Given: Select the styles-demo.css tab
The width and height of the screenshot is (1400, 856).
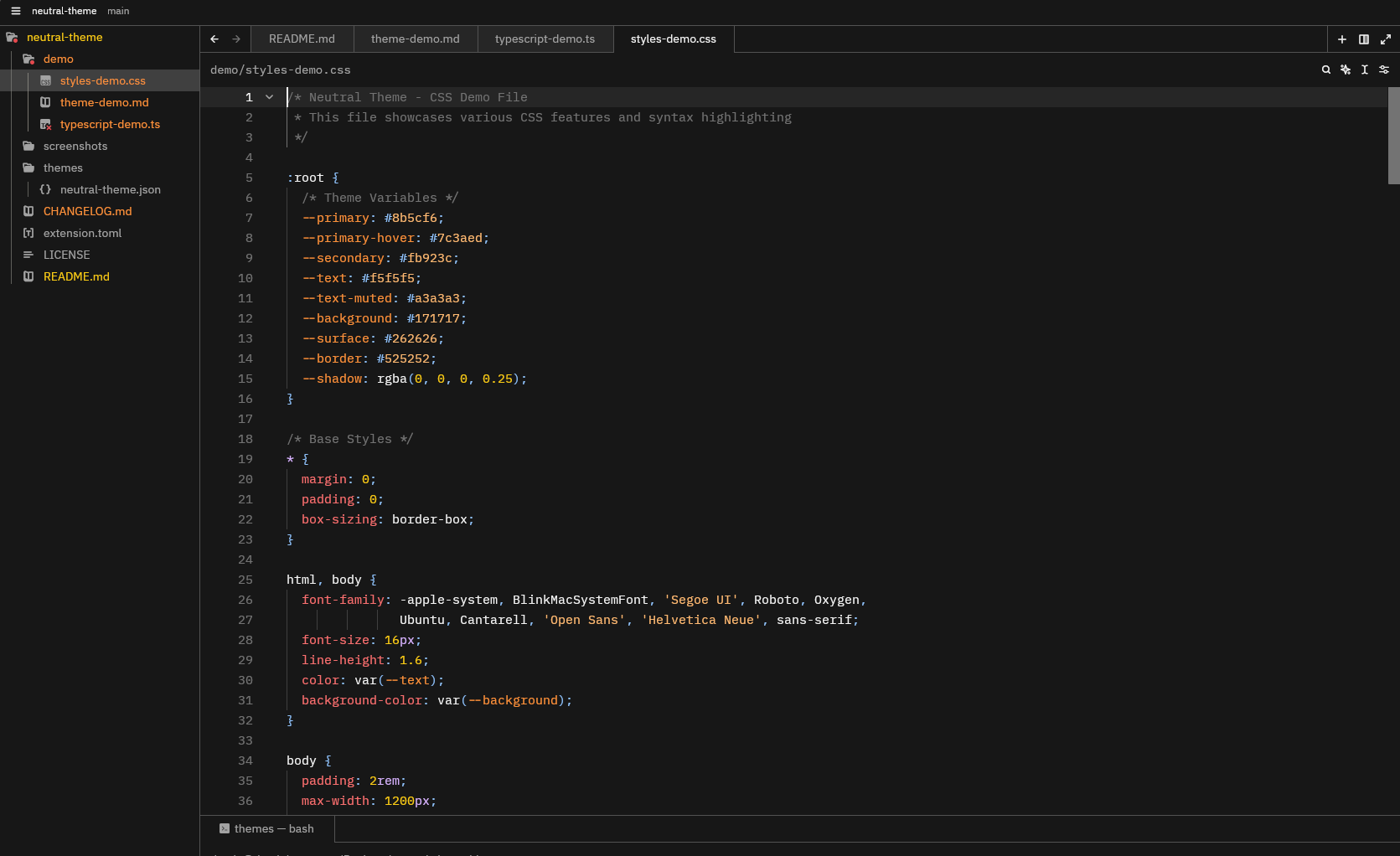Looking at the screenshot, I should click(x=674, y=39).
